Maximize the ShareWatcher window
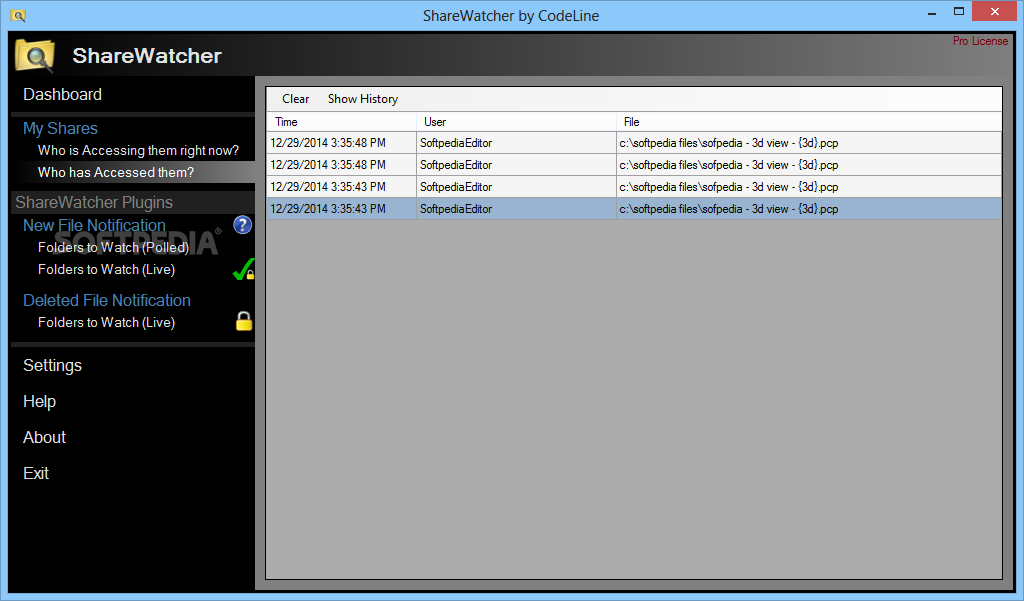Viewport: 1024px width, 601px height. 959,12
